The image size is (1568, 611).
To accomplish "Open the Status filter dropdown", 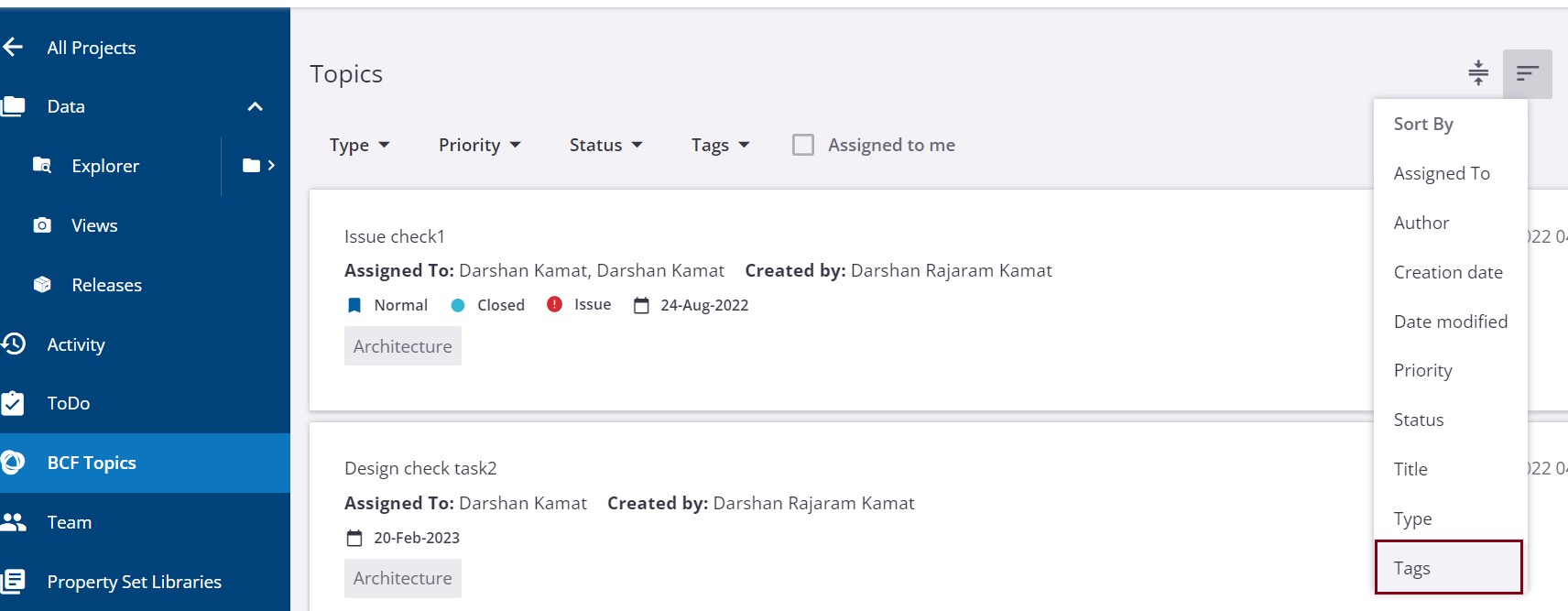I will pos(605,145).
